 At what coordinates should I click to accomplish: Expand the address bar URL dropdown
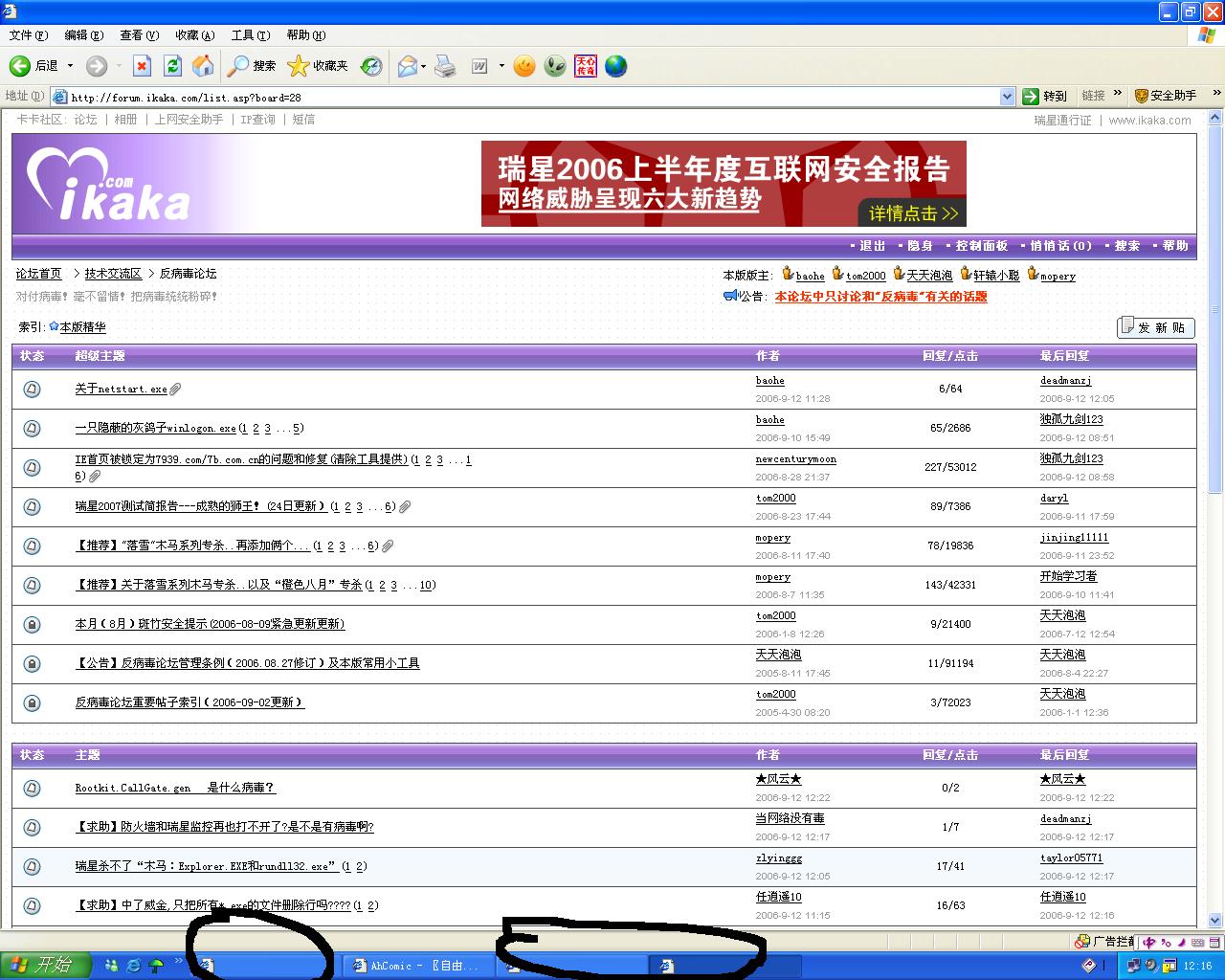point(1007,97)
